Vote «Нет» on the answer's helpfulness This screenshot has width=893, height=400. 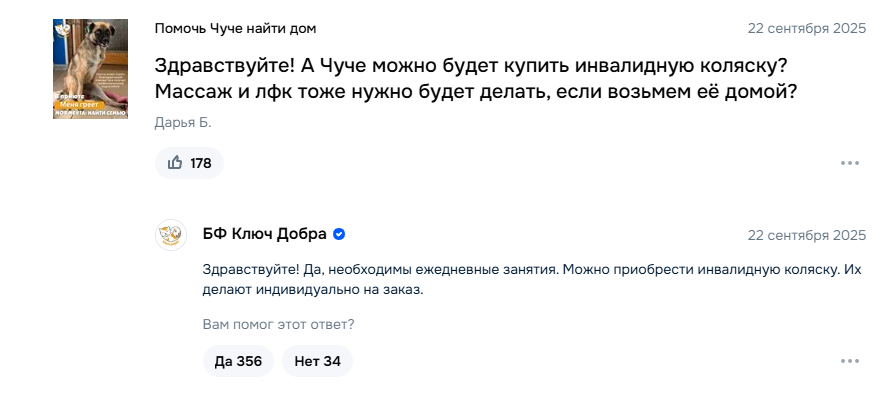click(317, 361)
